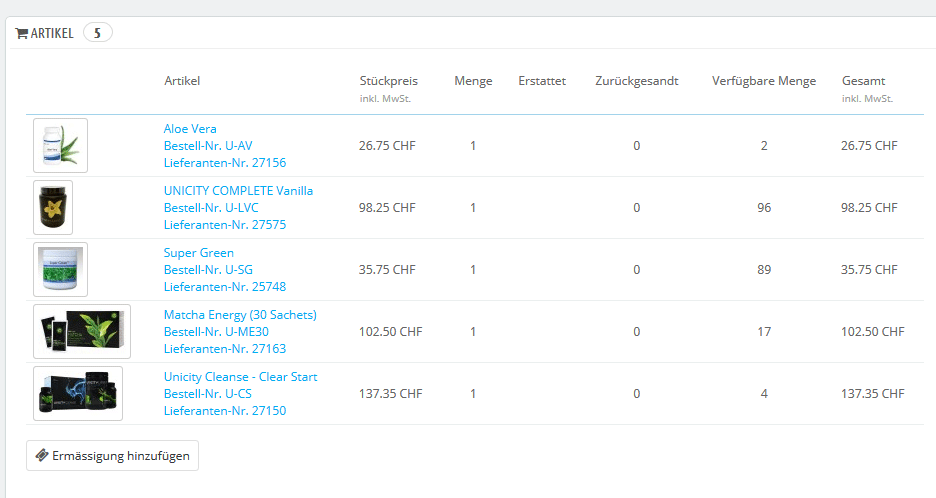The image size is (936, 498).
Task: Open the Aloe Vera product link
Action: coord(190,129)
